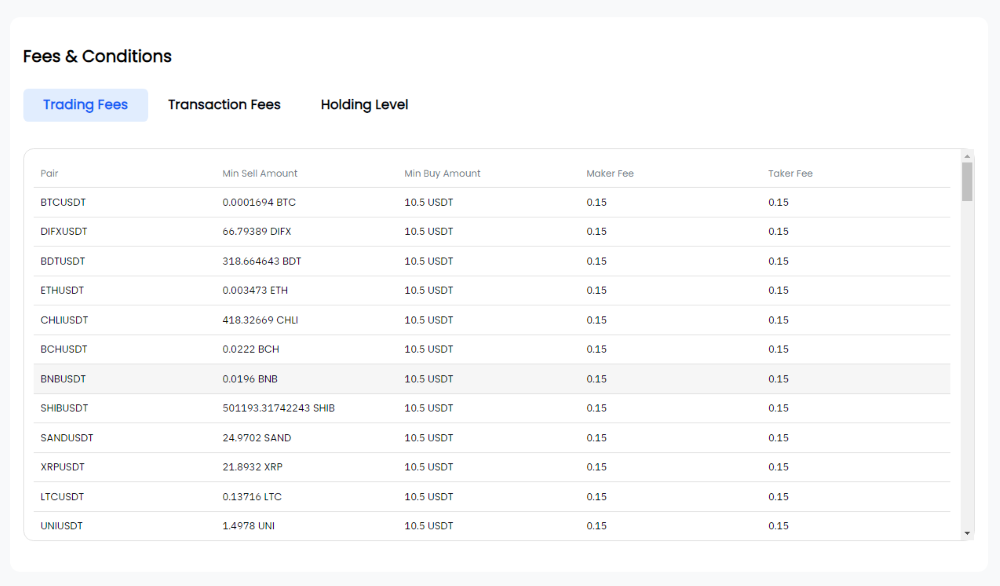Click the 418.32669 CHLI value
The width and height of the screenshot is (1000, 586).
[260, 320]
